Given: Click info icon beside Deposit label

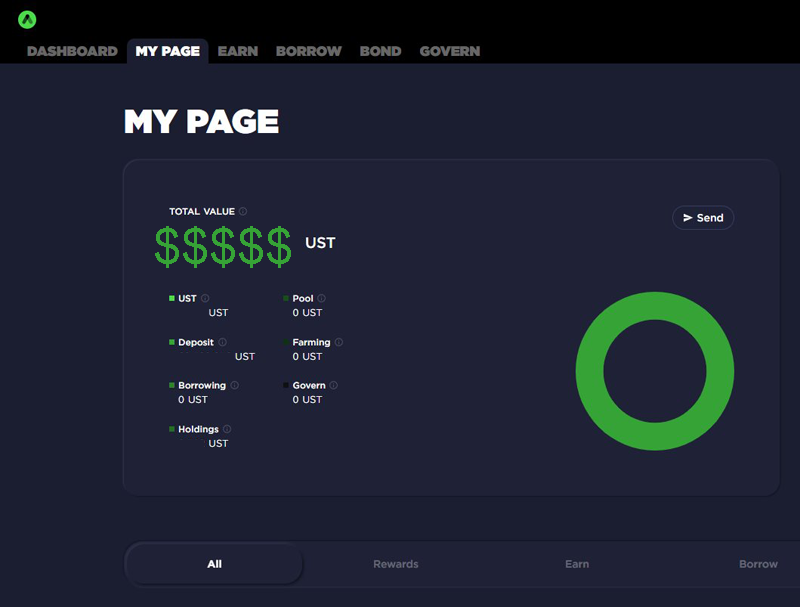Looking at the screenshot, I should coord(222,342).
